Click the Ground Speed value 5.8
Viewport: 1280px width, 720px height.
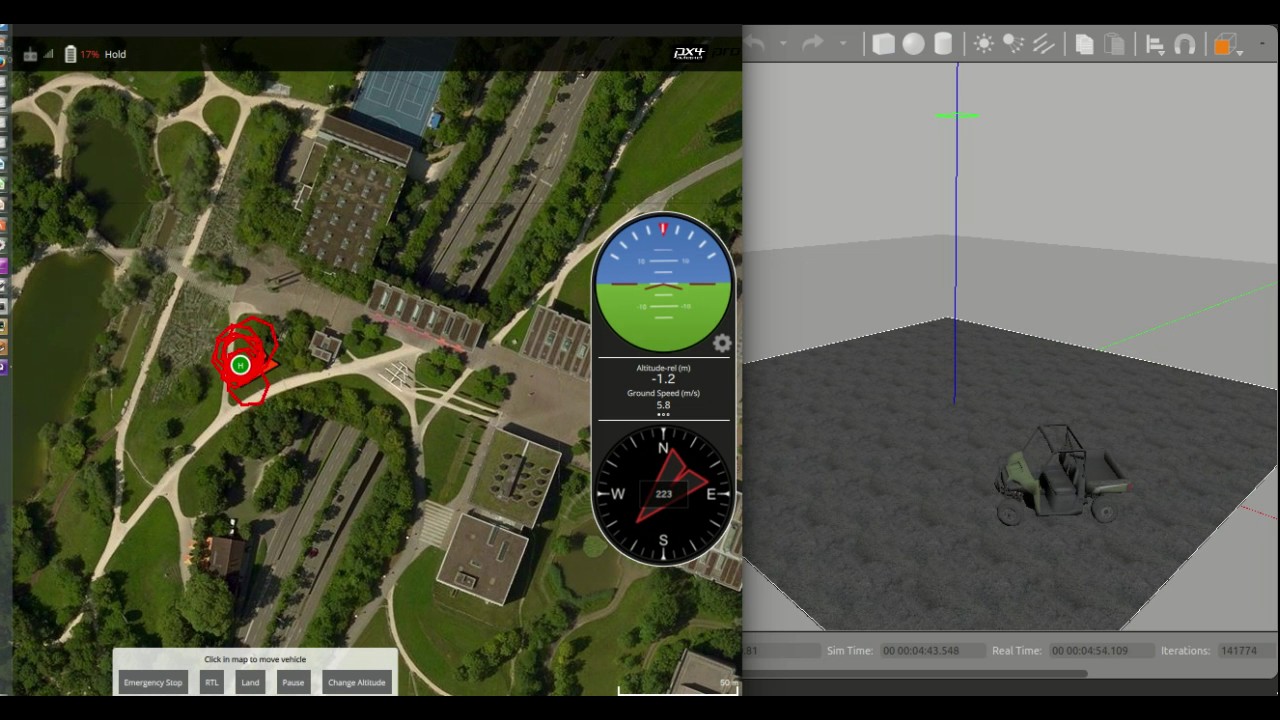pos(663,405)
